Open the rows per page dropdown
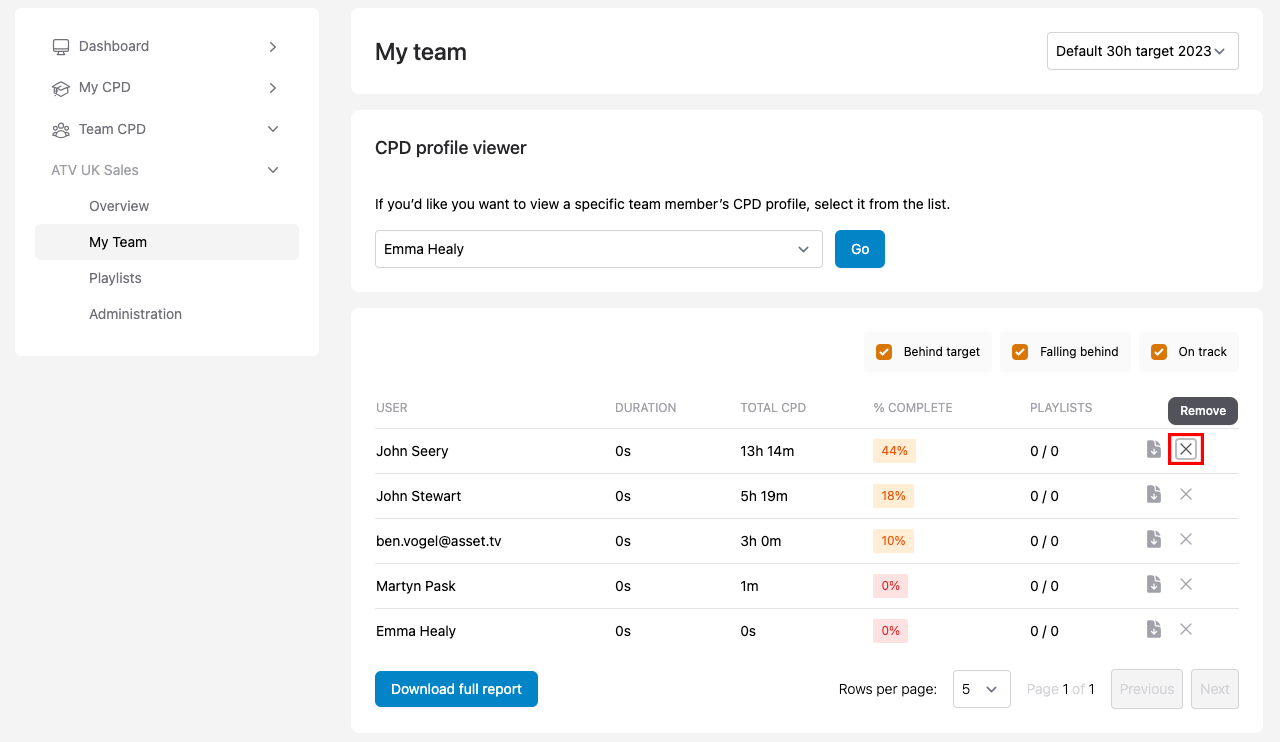 pos(981,689)
